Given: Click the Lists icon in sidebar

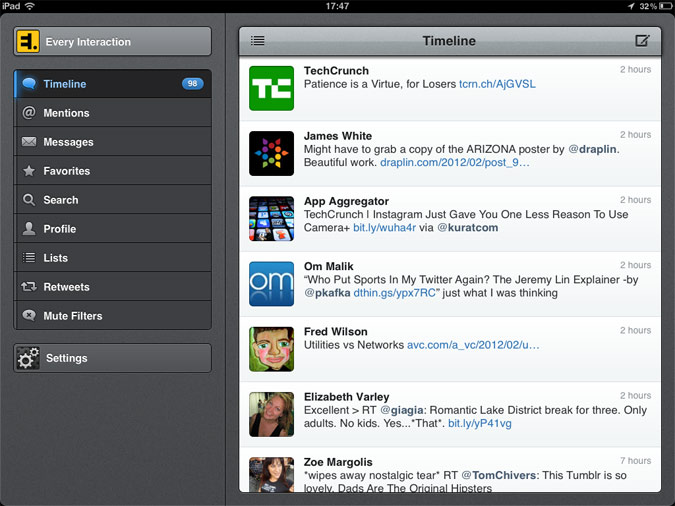Looking at the screenshot, I should [x=29, y=258].
